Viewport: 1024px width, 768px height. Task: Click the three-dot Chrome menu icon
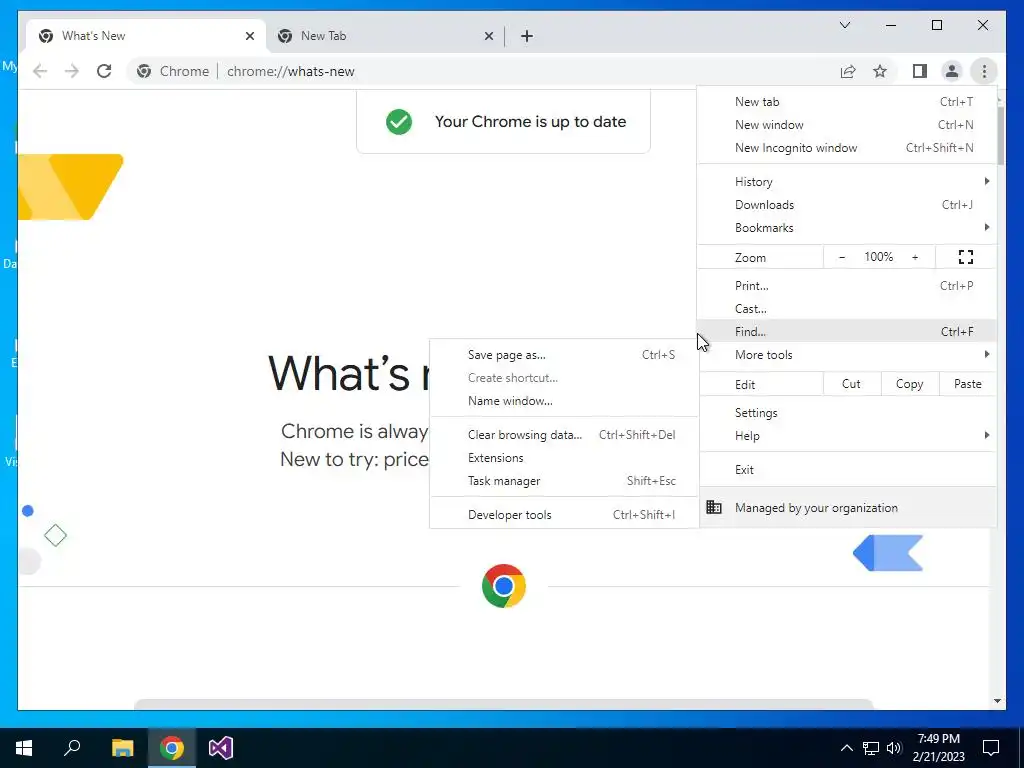tap(984, 71)
